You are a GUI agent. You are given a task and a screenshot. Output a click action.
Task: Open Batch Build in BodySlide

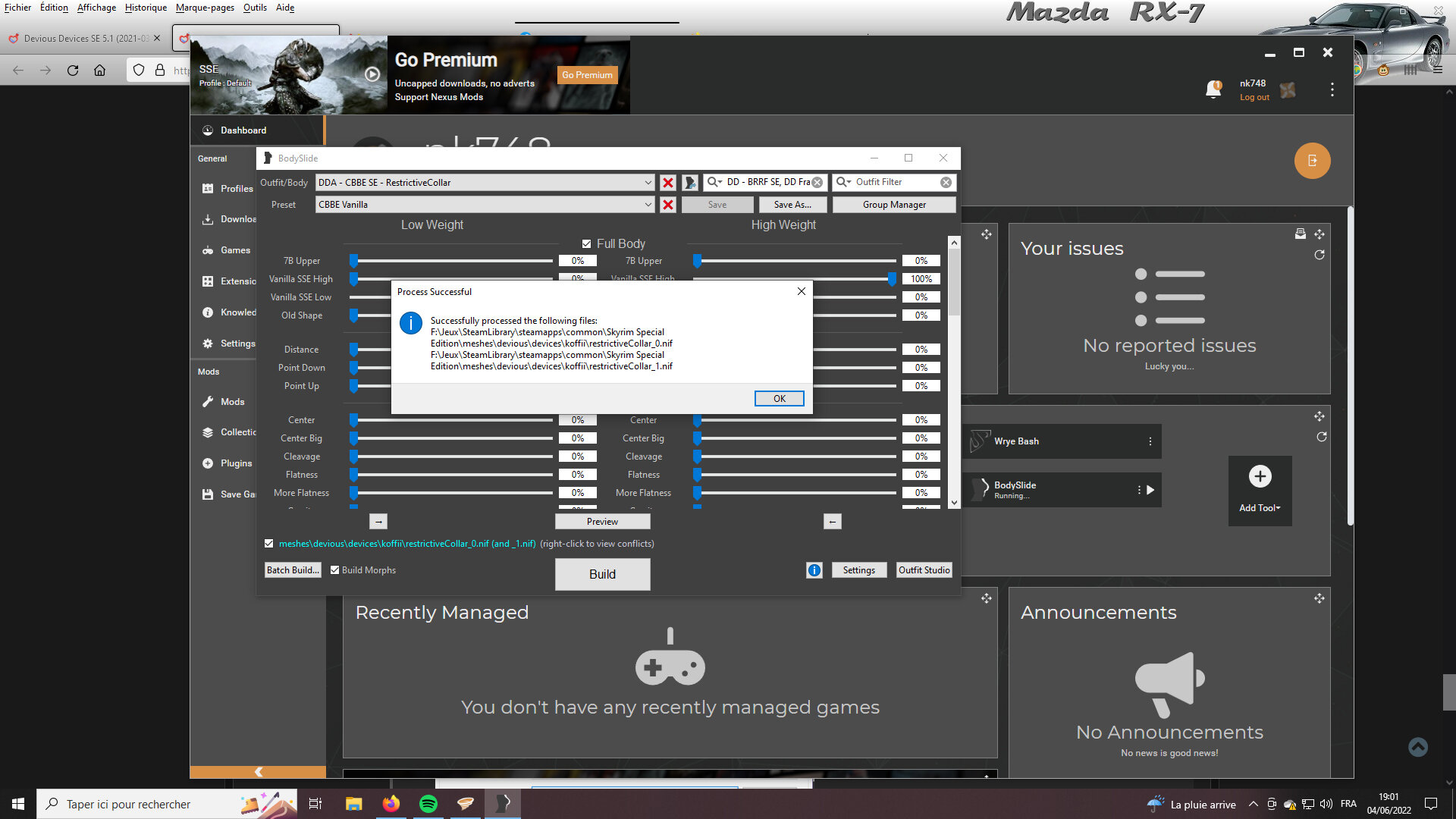(293, 570)
